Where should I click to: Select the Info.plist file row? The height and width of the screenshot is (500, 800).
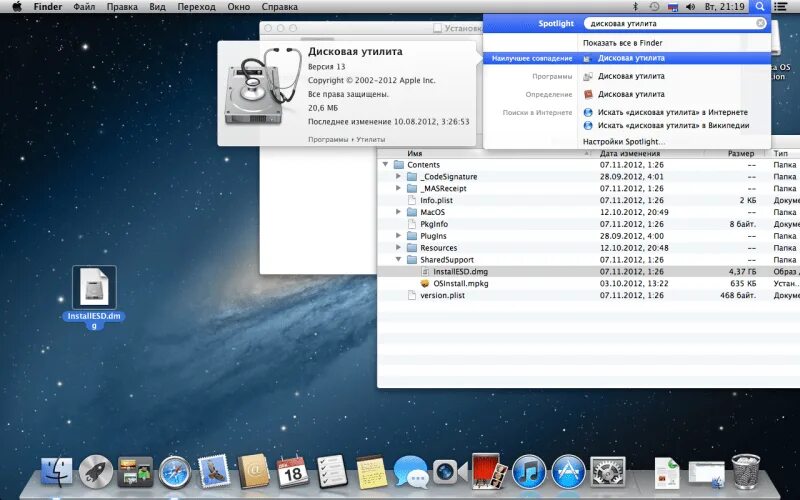588,201
